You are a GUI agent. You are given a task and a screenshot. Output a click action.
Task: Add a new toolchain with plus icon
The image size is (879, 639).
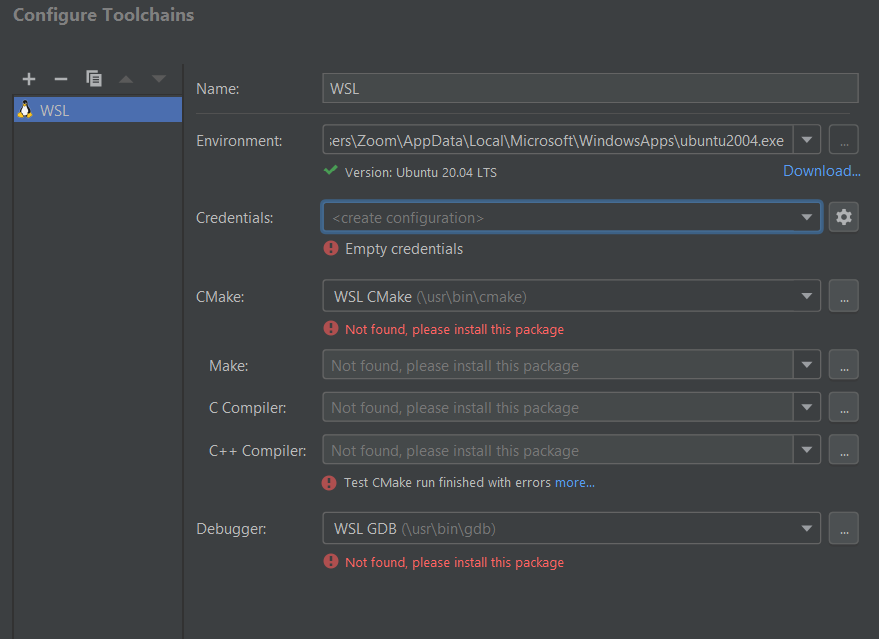click(29, 79)
